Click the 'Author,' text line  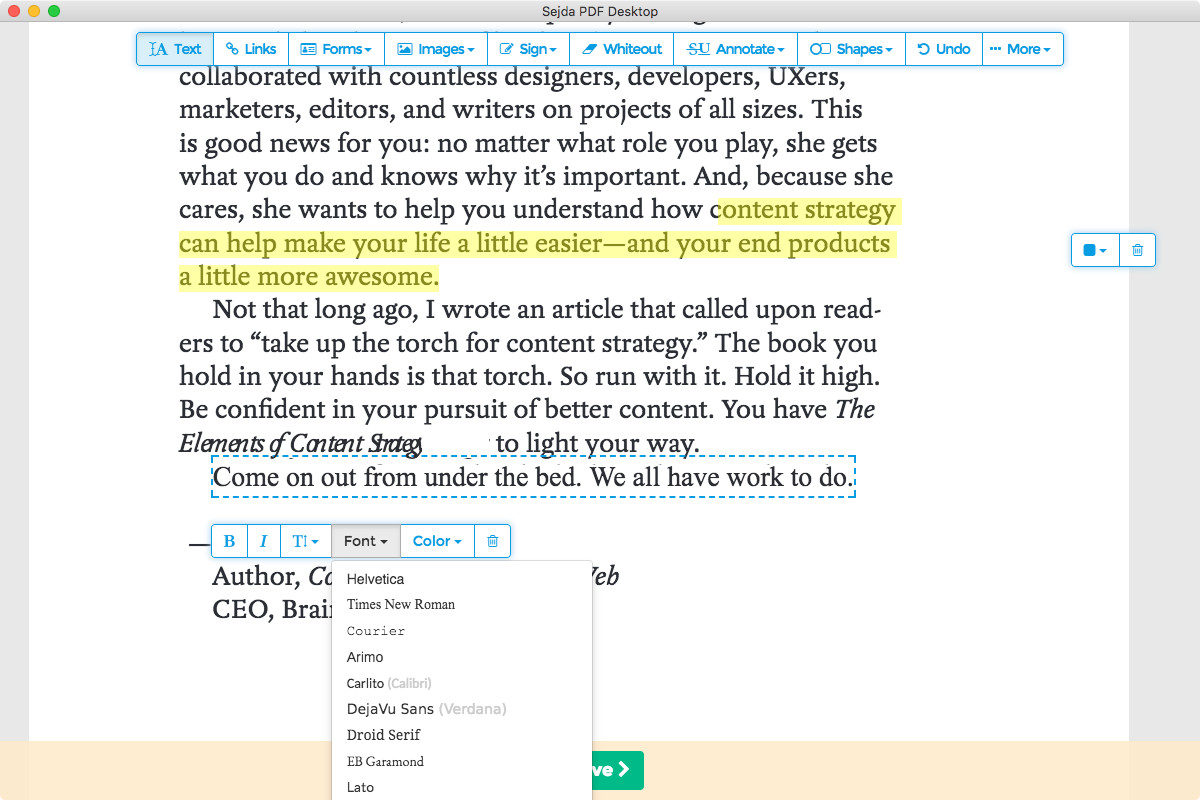click(255, 577)
